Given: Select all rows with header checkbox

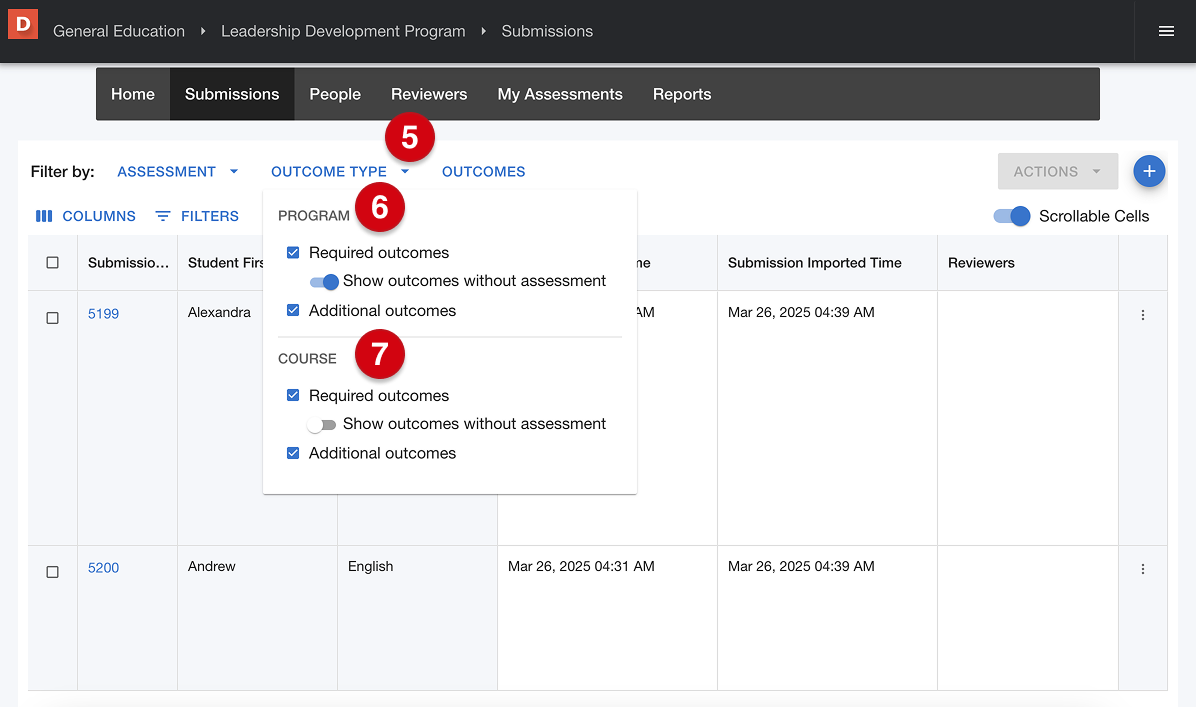Looking at the screenshot, I should click(x=53, y=263).
